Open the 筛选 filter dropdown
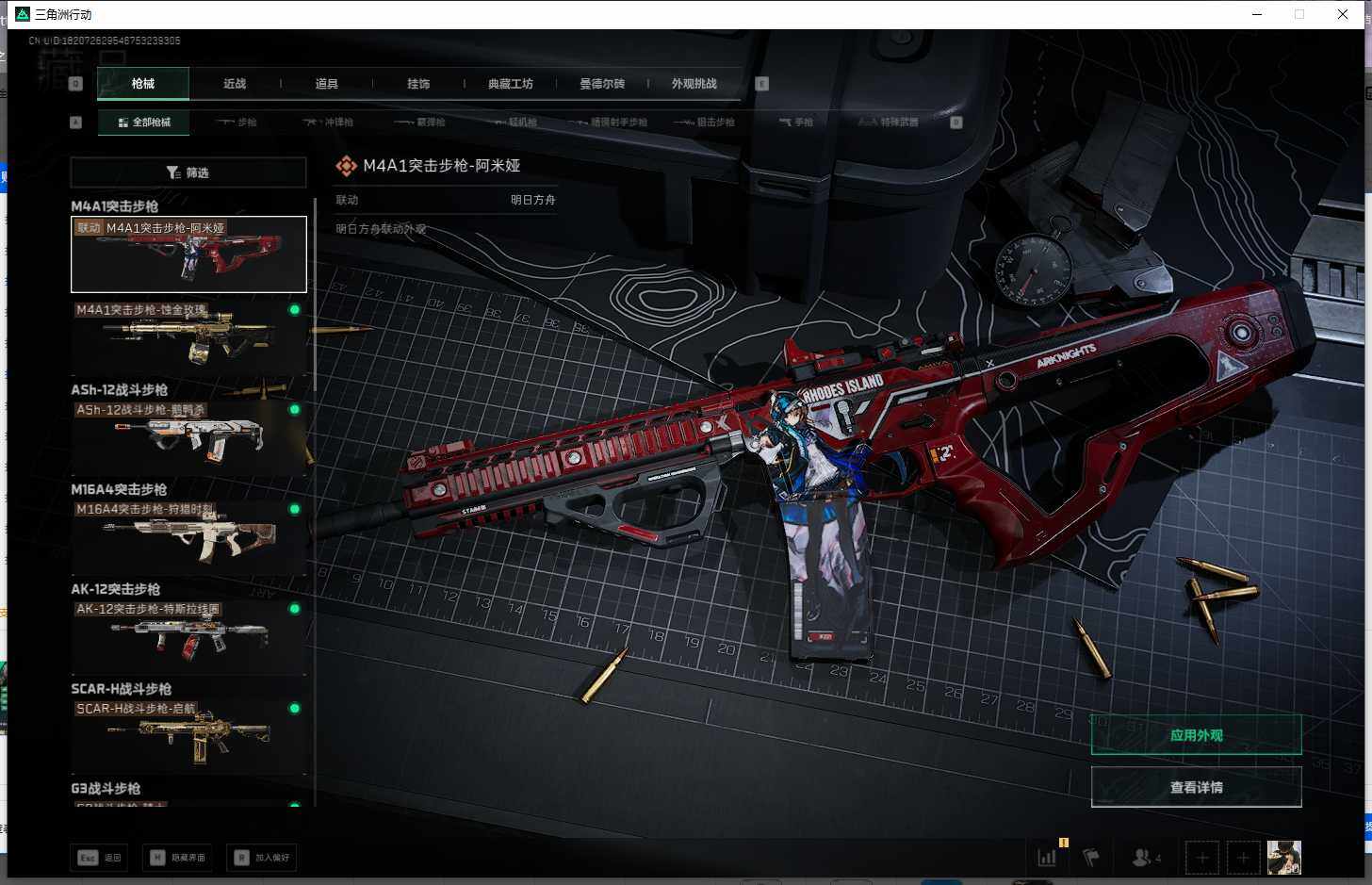 pos(188,172)
